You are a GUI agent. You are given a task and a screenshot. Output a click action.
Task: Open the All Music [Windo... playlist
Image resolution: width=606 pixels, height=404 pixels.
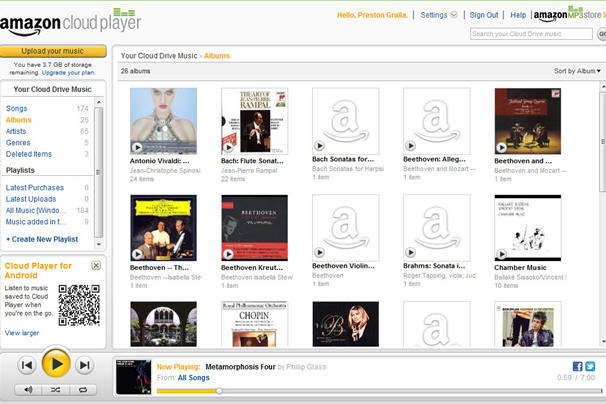tap(36, 210)
